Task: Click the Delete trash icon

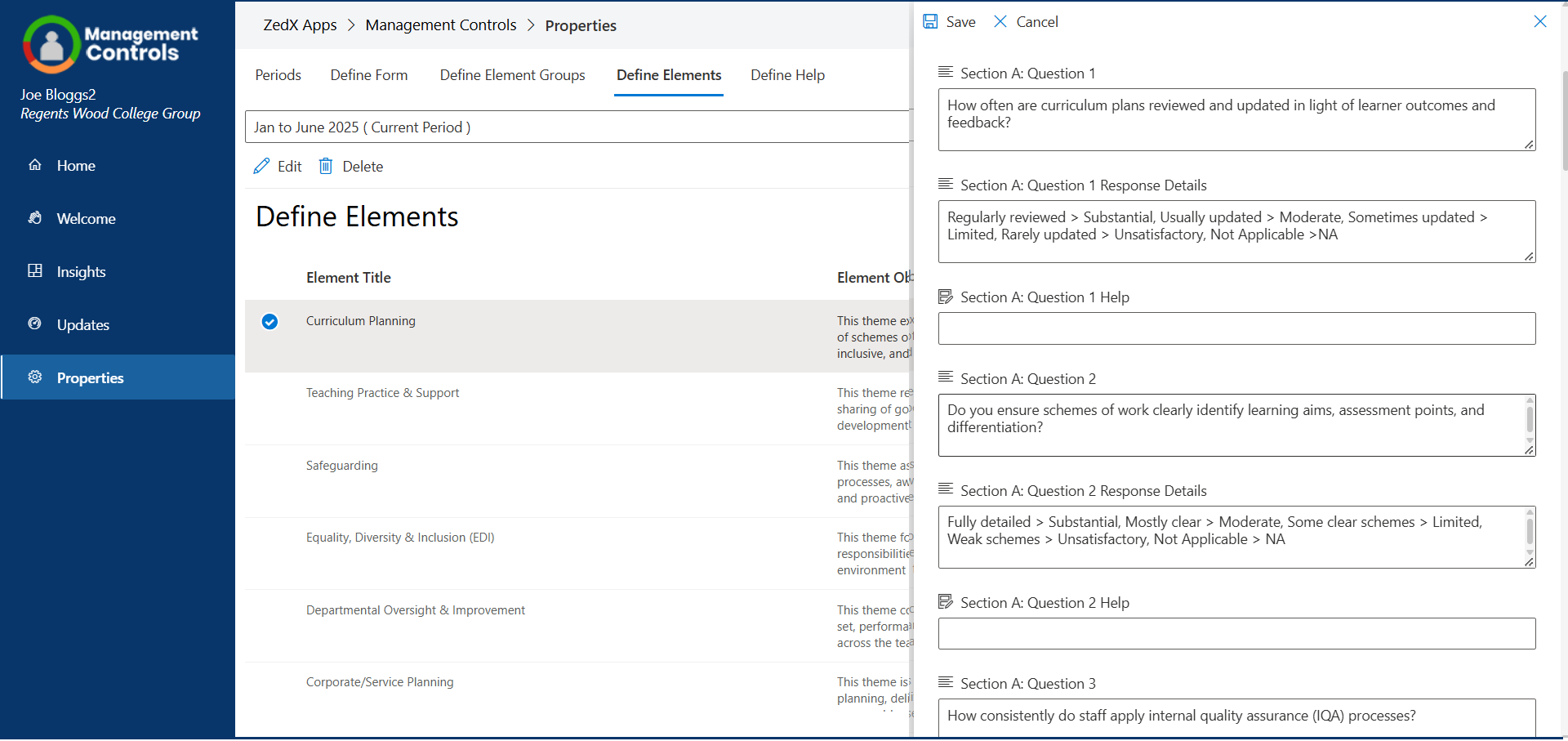Action: tap(326, 167)
